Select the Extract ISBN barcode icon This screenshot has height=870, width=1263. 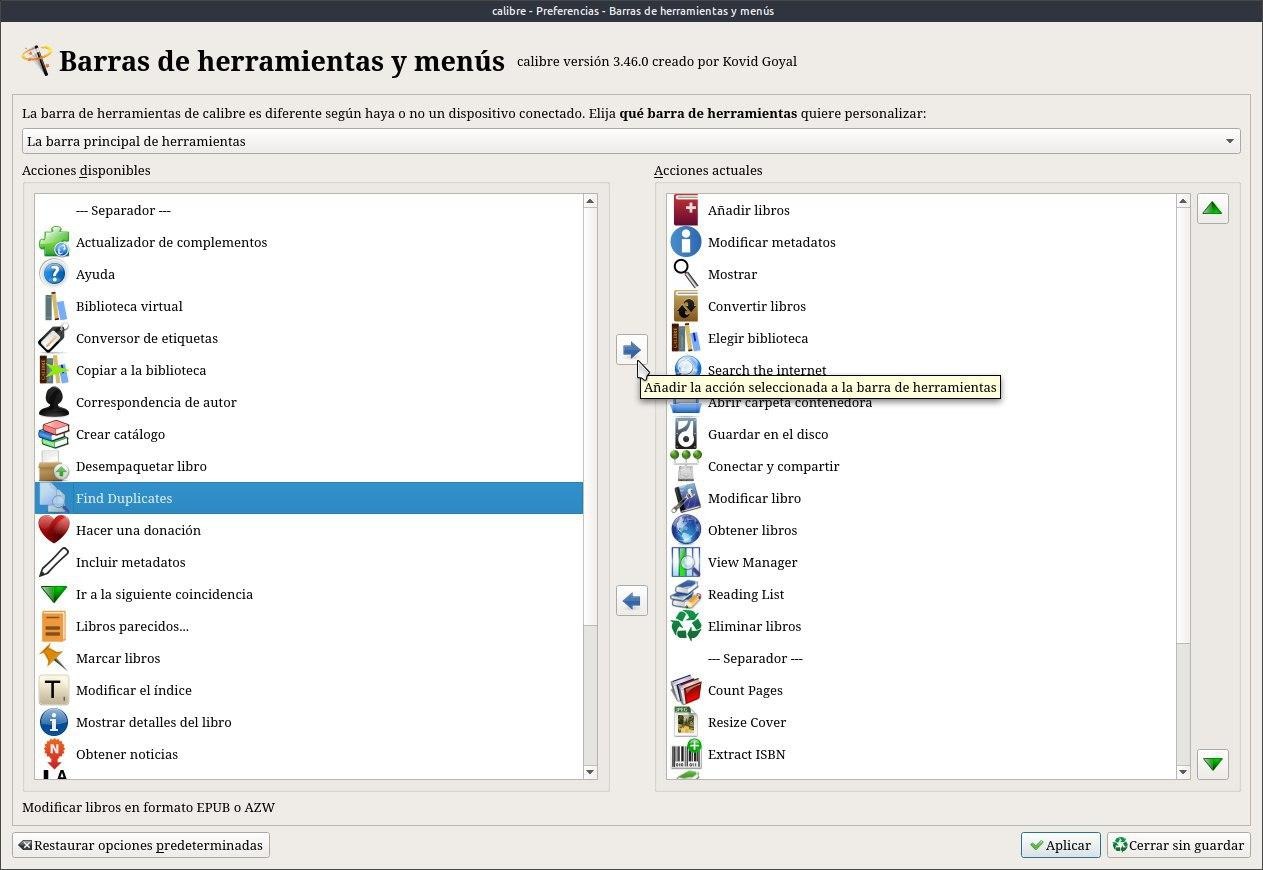point(686,754)
